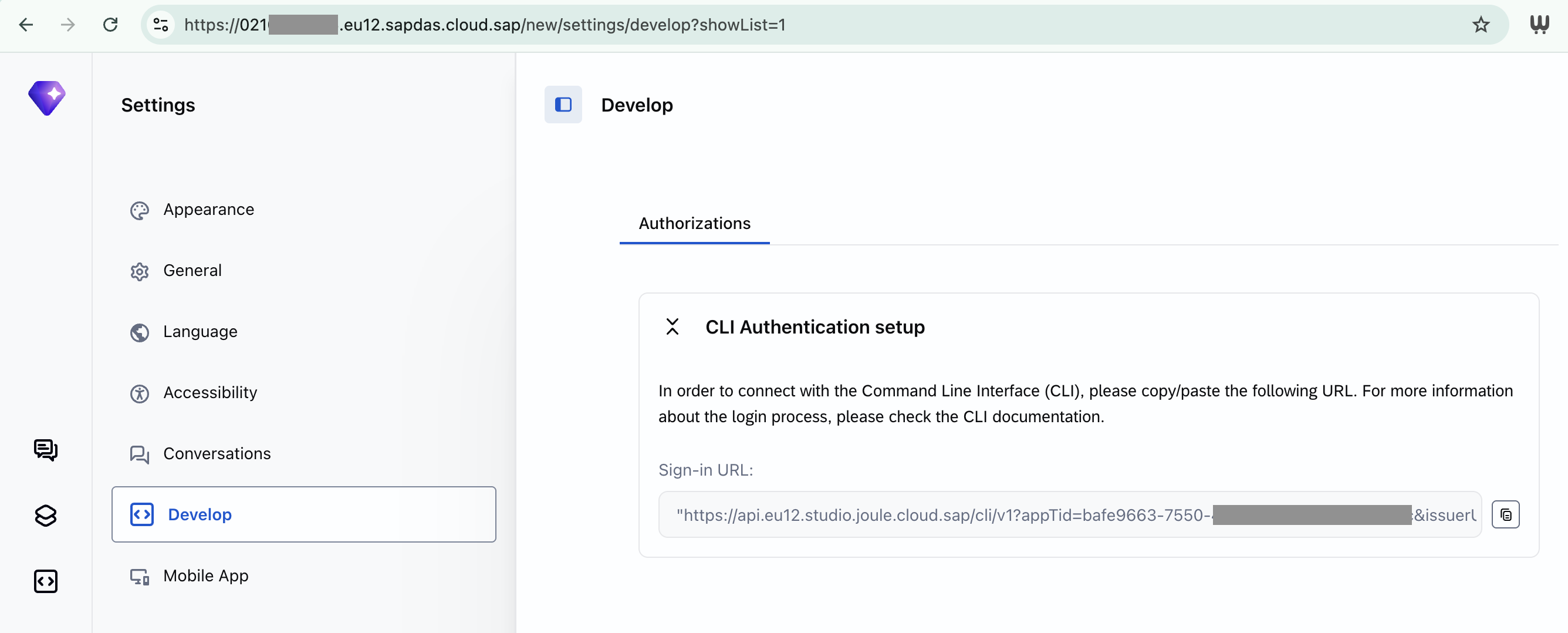Open the W browser extension icon

1539,25
